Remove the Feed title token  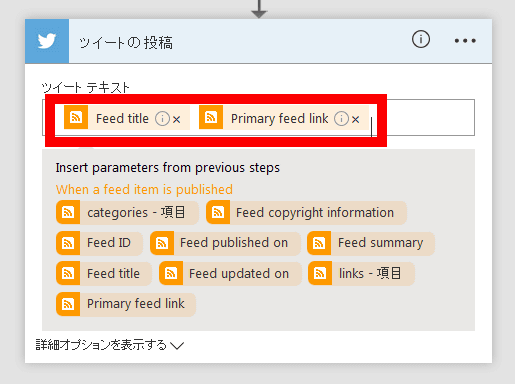click(x=177, y=119)
